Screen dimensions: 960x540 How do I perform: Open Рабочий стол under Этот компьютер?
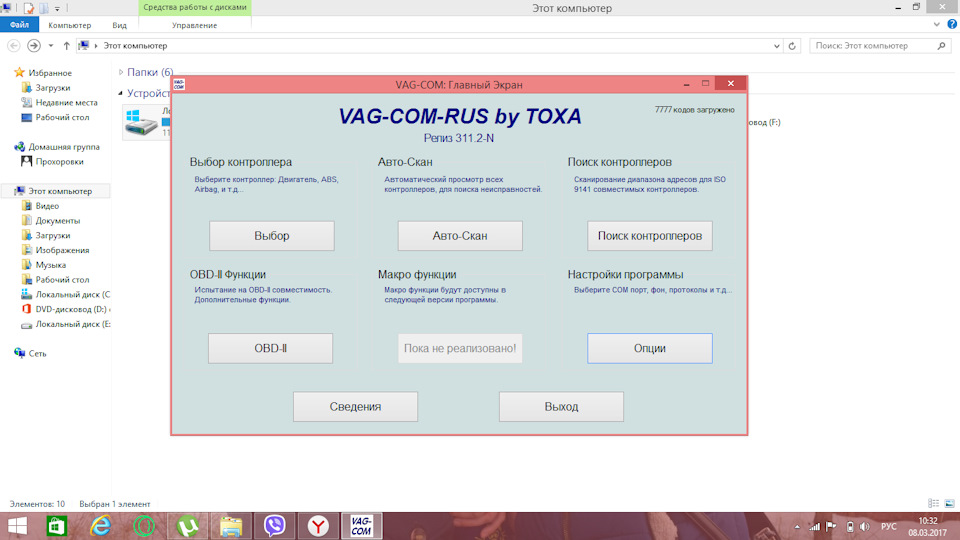(62, 279)
